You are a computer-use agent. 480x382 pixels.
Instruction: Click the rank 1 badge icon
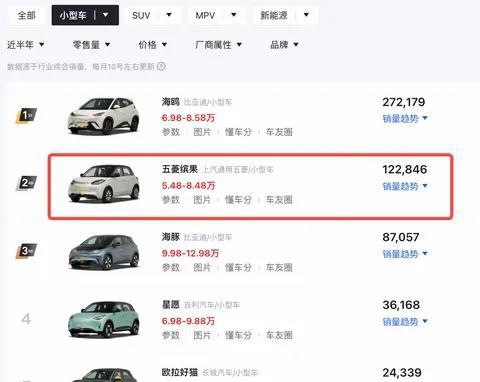26,115
